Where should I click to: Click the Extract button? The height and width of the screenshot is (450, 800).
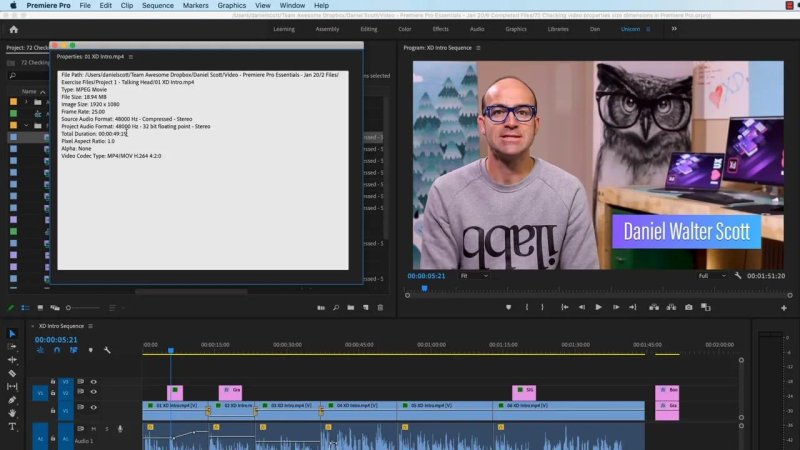coord(671,307)
